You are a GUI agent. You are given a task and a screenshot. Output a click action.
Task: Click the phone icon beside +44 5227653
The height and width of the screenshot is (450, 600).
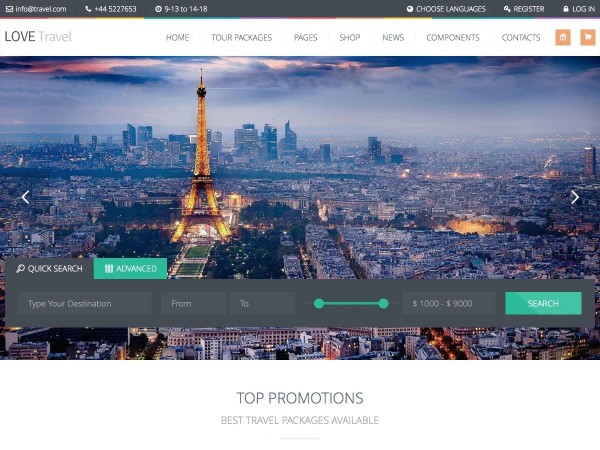(88, 9)
